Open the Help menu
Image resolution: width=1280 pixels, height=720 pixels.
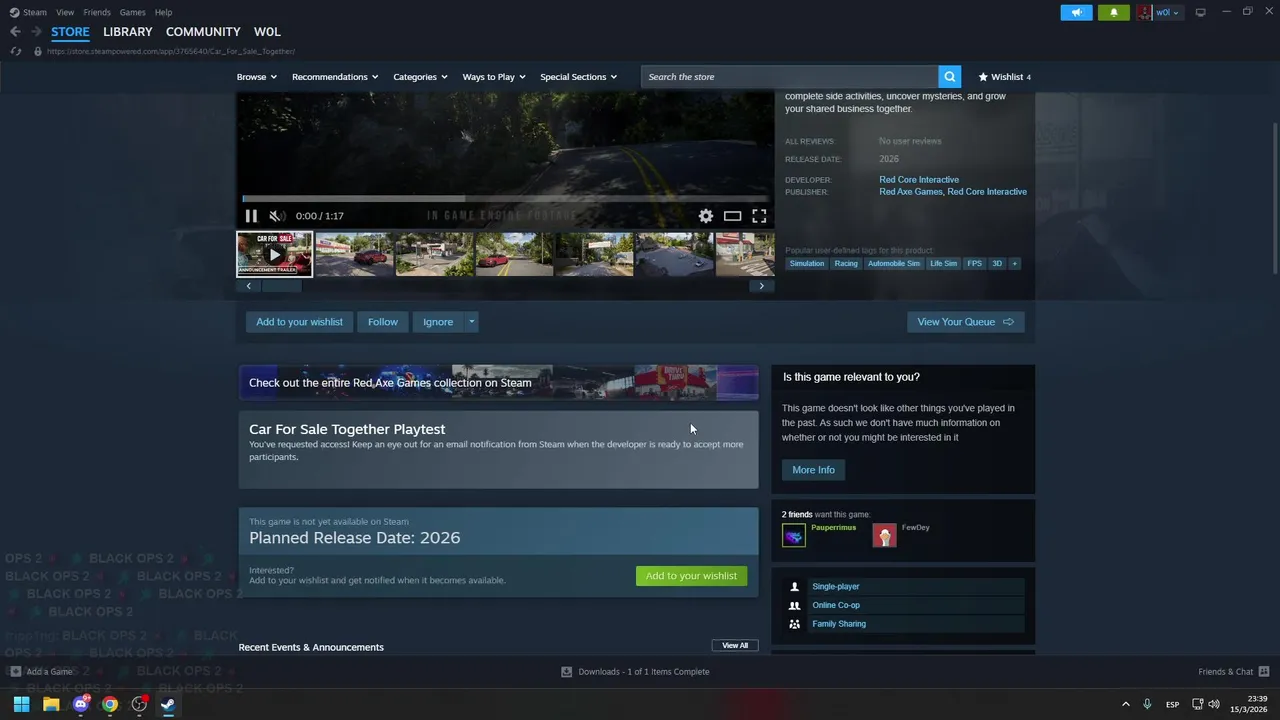coord(163,12)
